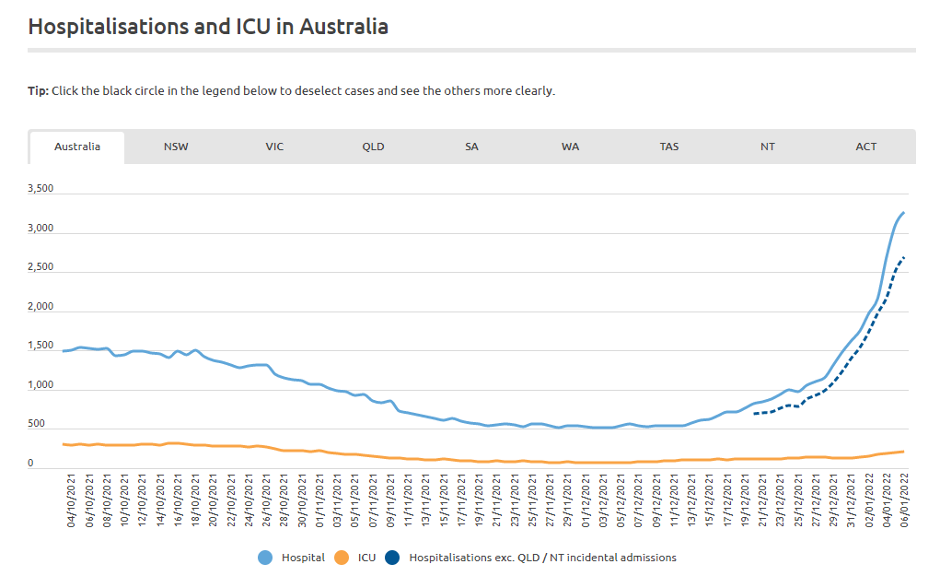Click the Hospital line's peak at 06/01/2022
This screenshot has width=941, height=577.
(903, 212)
